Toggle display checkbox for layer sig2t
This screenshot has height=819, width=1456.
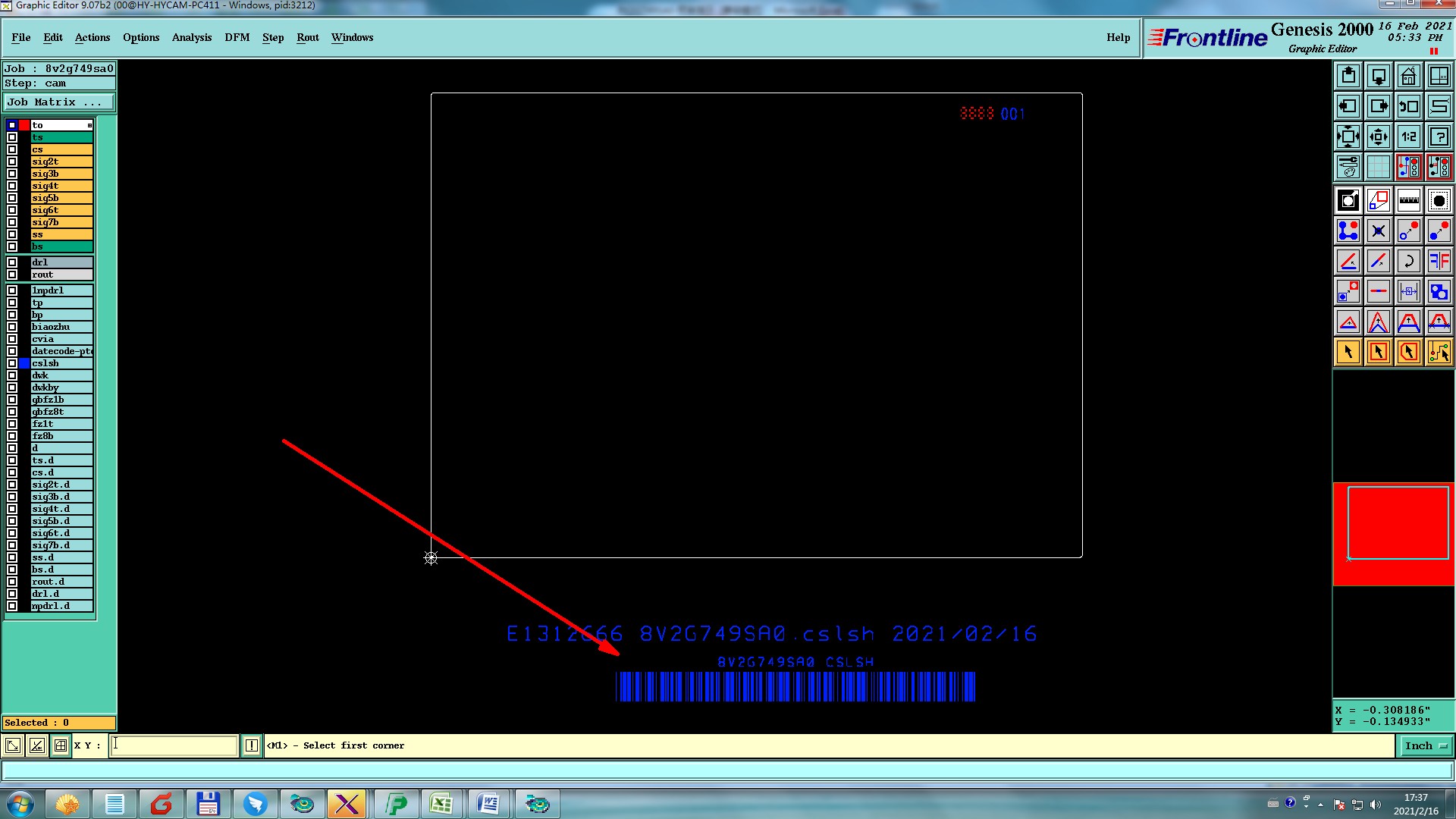12,162
